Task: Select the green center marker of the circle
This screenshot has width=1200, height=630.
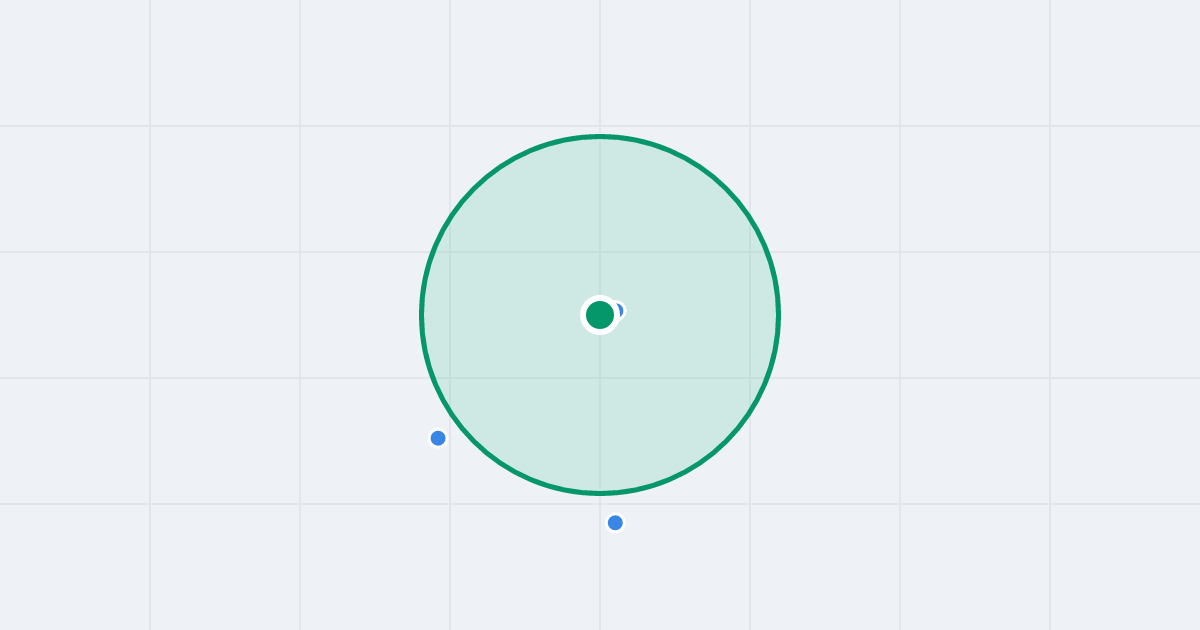Action: coord(600,315)
